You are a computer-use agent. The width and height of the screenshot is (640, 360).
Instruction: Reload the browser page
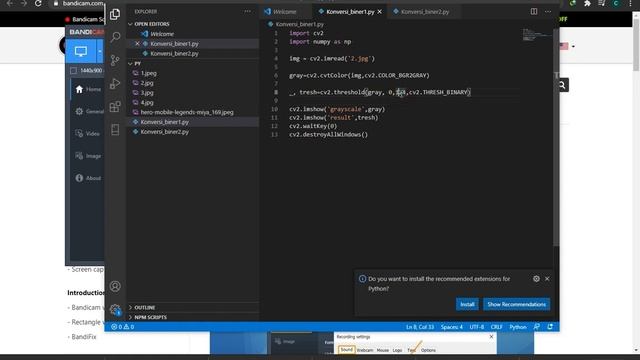(x=38, y=3)
